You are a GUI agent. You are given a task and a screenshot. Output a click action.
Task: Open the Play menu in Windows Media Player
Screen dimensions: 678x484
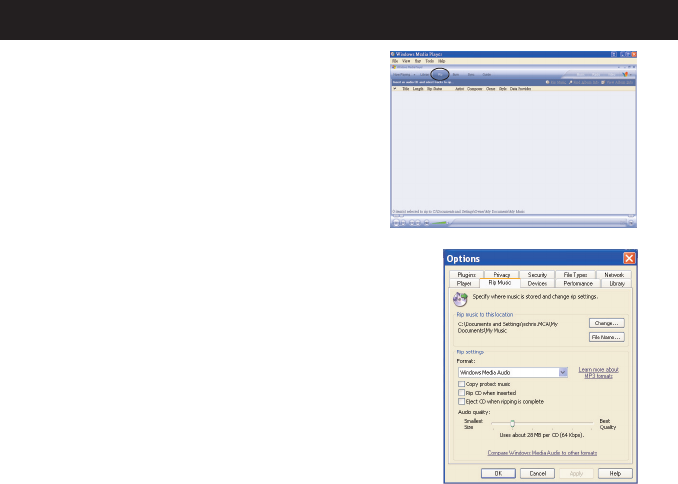pyautogui.click(x=418, y=61)
